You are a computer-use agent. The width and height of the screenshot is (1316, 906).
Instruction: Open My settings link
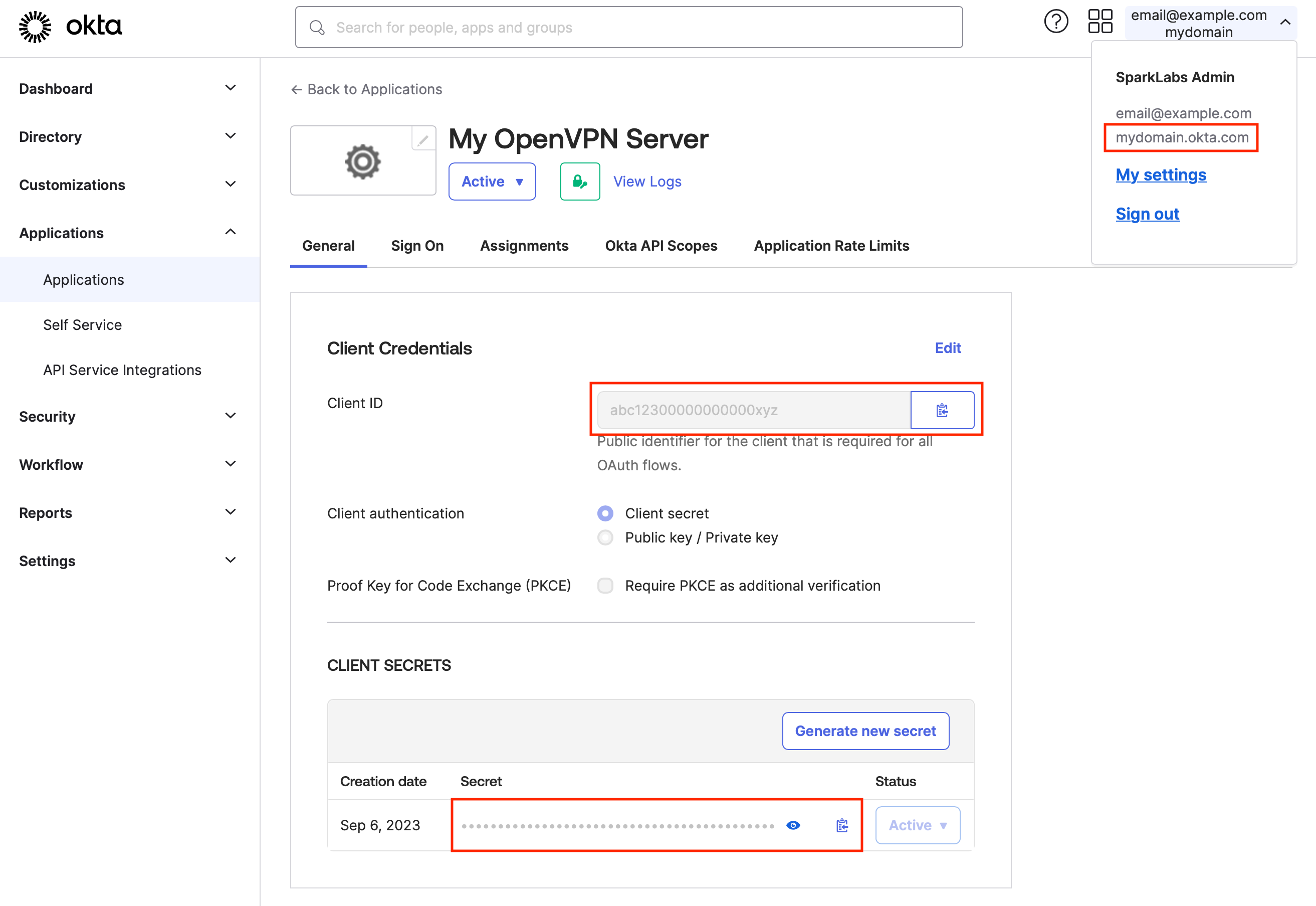coord(1161,175)
